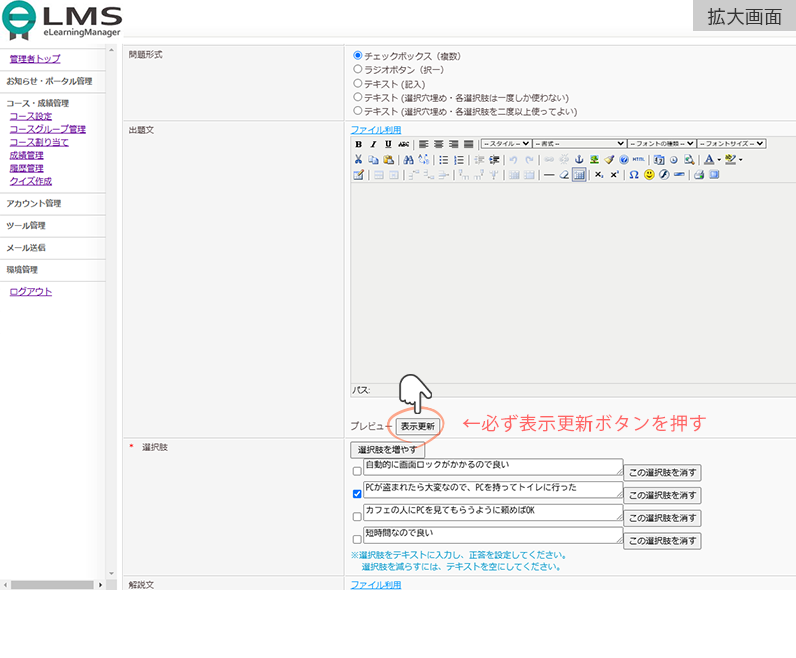
Task: Click ログアウト link
Action: coord(30,291)
